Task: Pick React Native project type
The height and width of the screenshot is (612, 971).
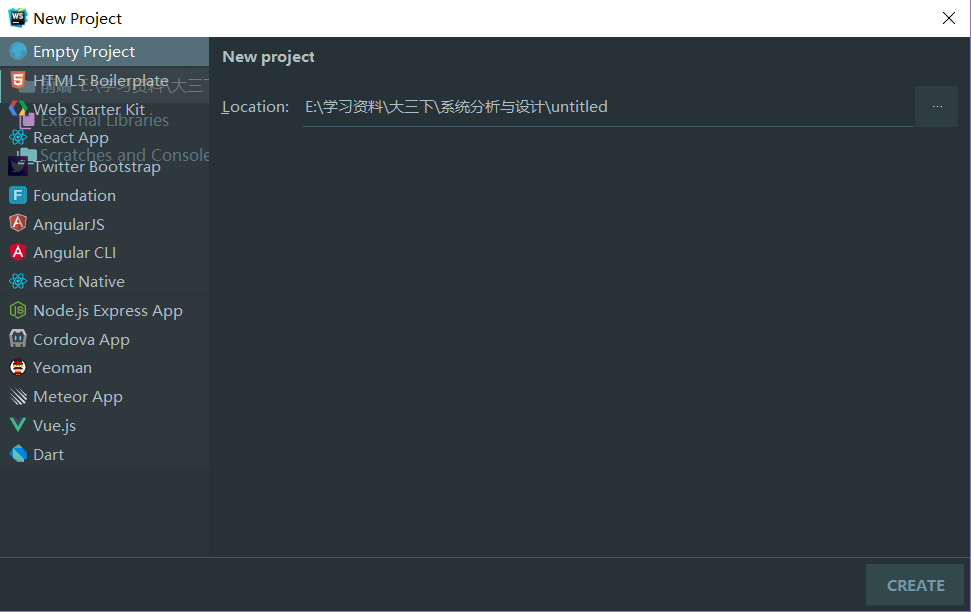Action: (x=105, y=281)
